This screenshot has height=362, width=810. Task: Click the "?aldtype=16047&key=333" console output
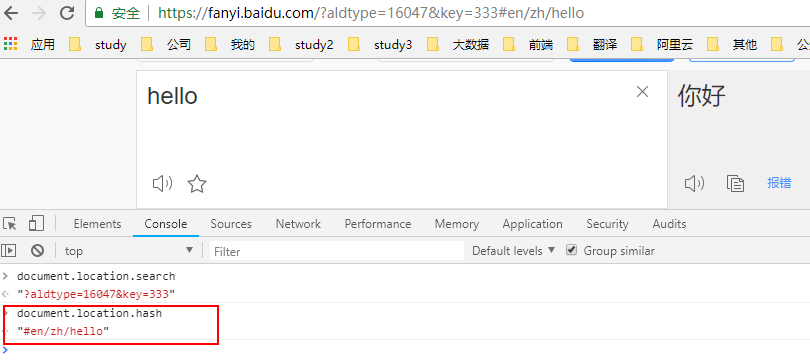(x=96, y=294)
